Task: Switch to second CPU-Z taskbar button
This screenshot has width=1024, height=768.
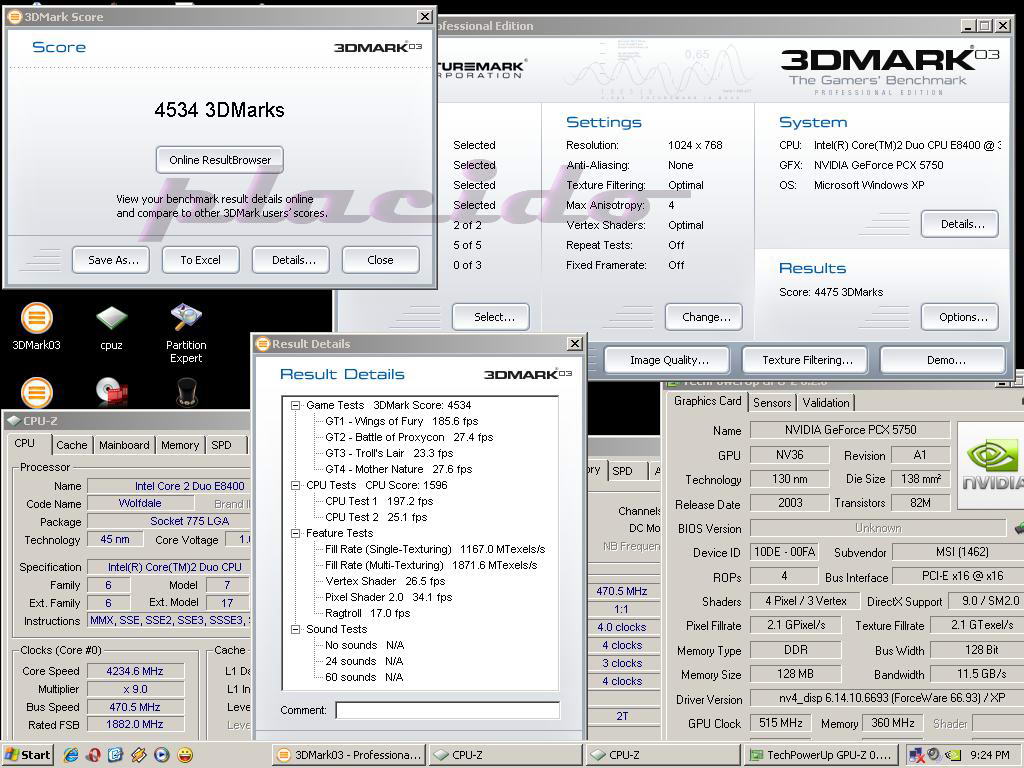Action: click(x=662, y=755)
